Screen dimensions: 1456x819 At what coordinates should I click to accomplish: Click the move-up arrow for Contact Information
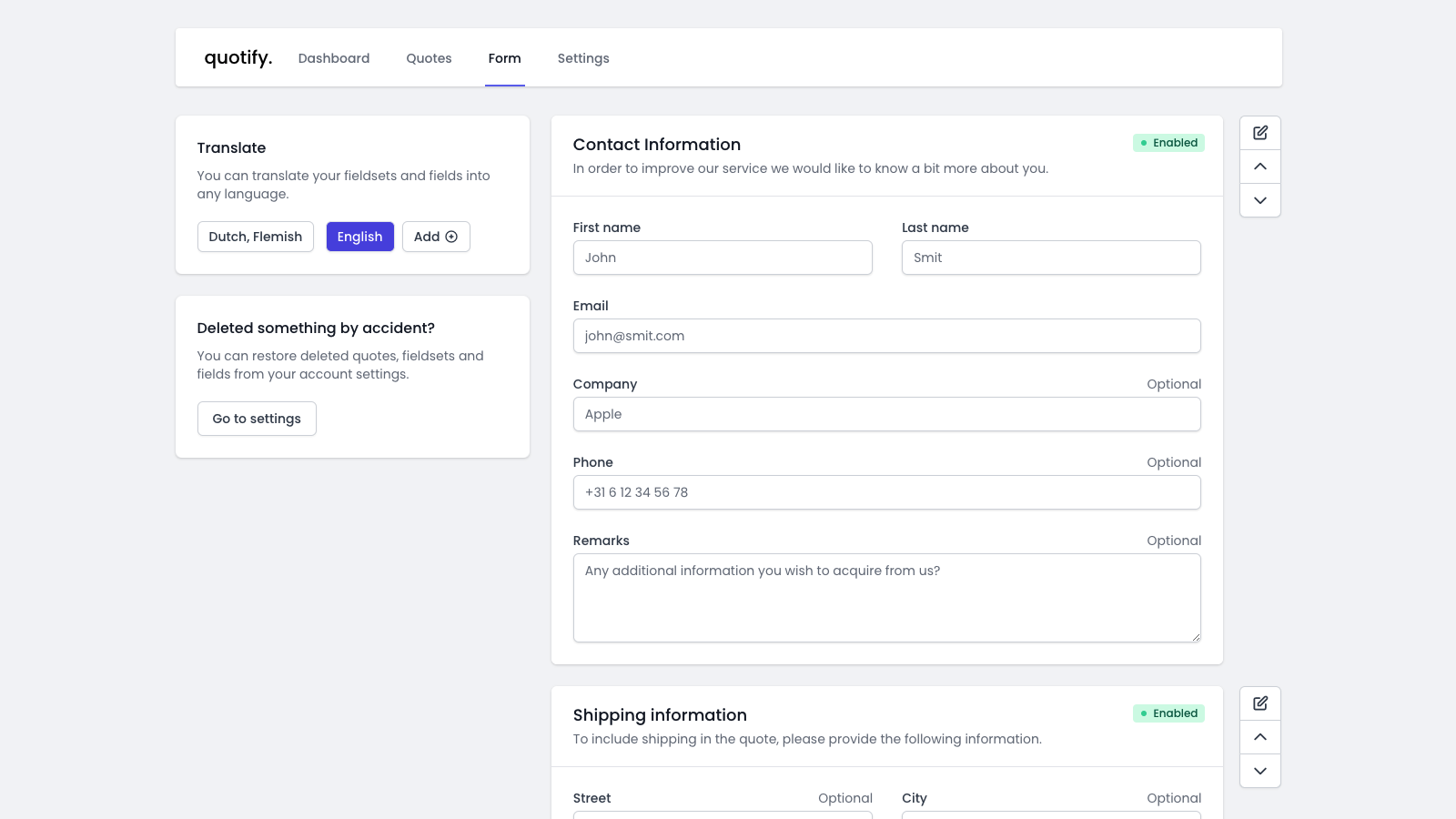[1259, 166]
